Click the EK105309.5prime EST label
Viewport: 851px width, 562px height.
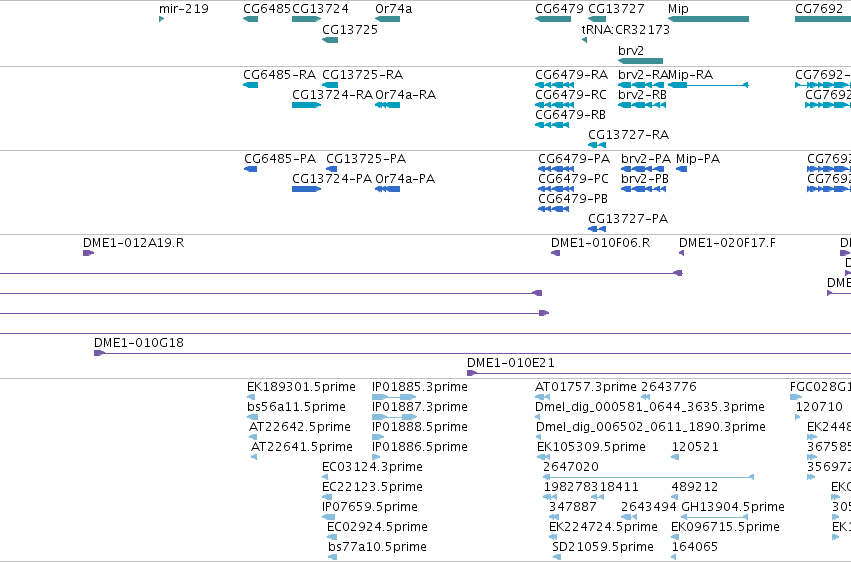pos(592,447)
